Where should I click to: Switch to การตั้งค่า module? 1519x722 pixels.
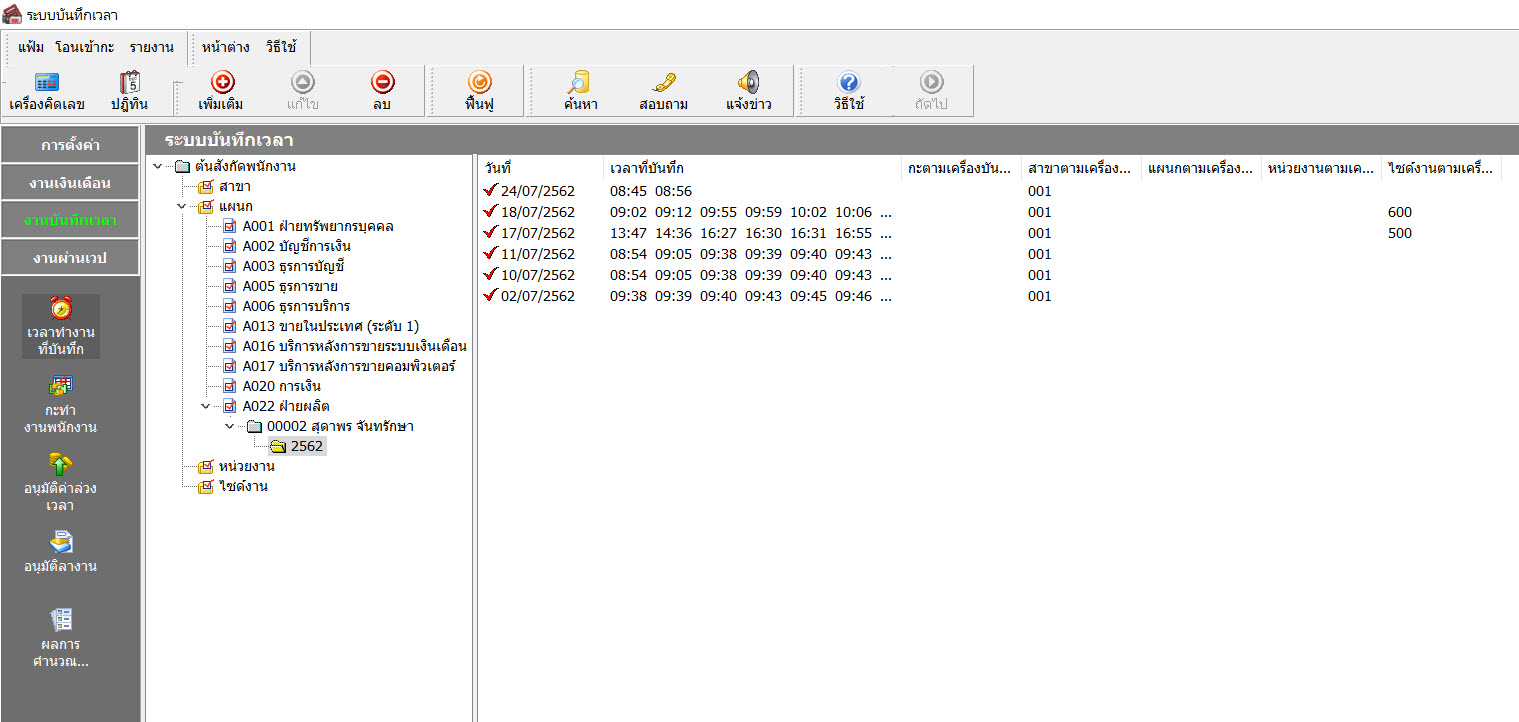70,145
